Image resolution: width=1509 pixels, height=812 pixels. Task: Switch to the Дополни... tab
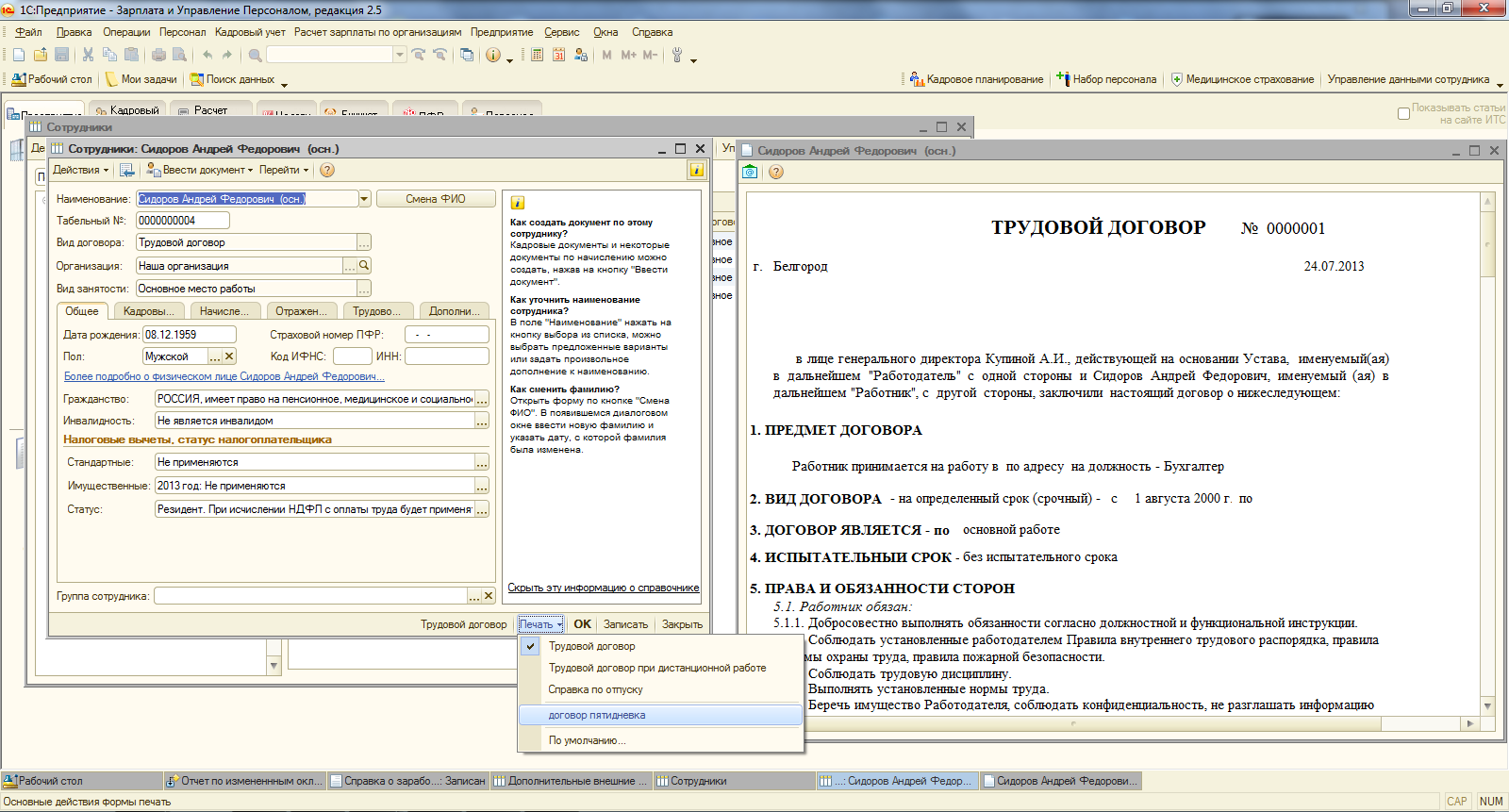point(455,311)
